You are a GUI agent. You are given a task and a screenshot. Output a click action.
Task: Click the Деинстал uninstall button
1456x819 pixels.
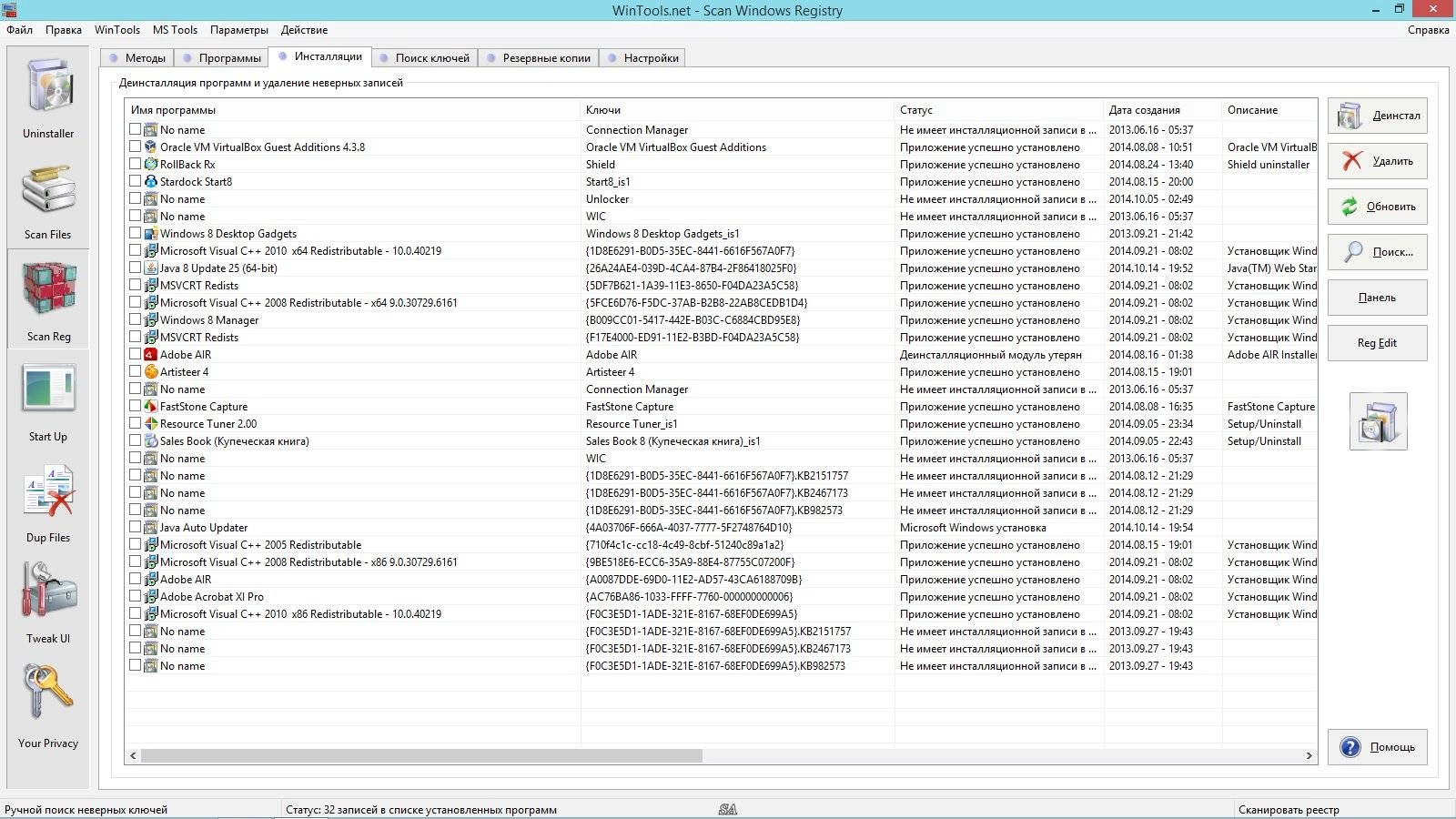click(x=1378, y=116)
